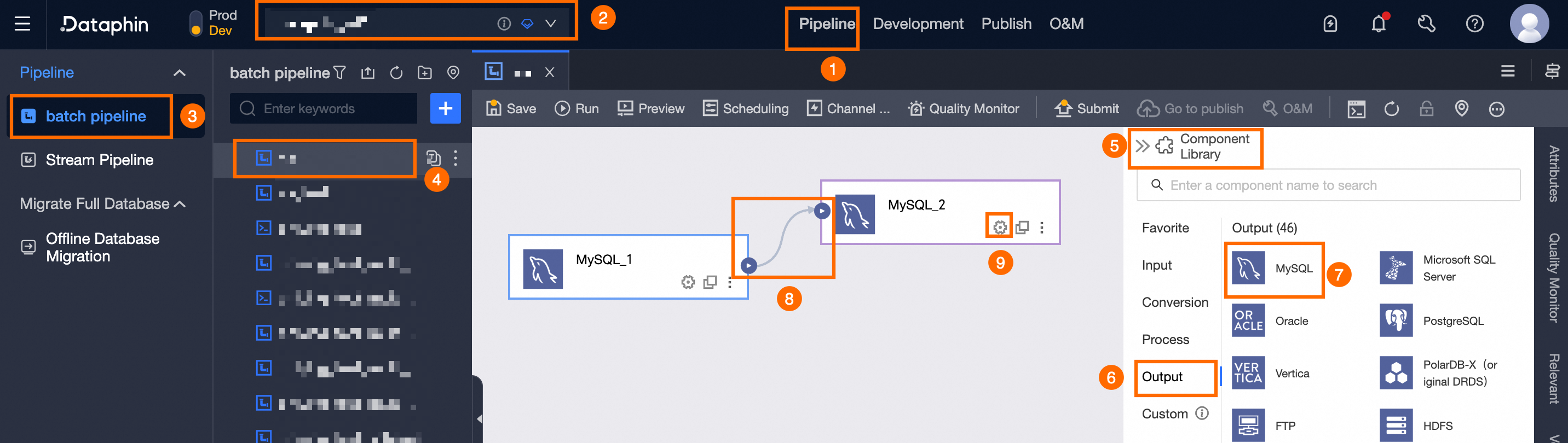Click Run in the toolbar

click(577, 108)
